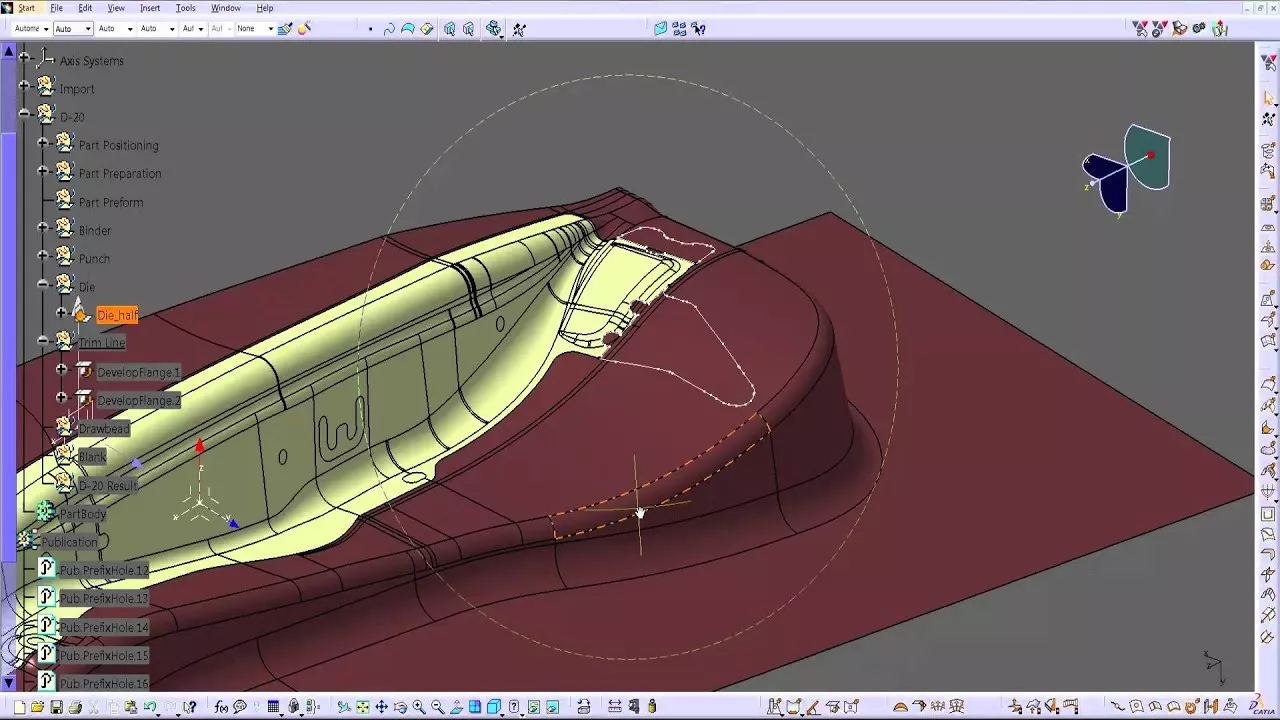Click the help arrow icon in top toolbar
The image size is (1280, 720).
[x=698, y=29]
